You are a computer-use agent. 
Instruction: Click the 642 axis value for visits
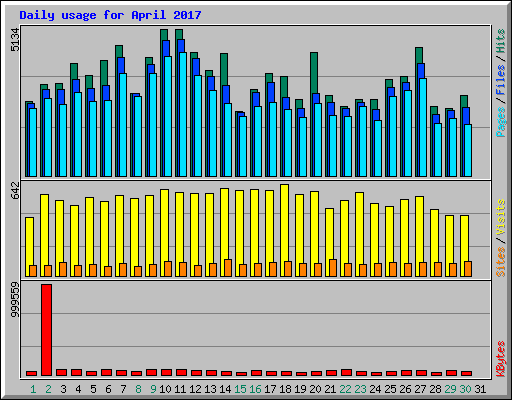(15, 190)
